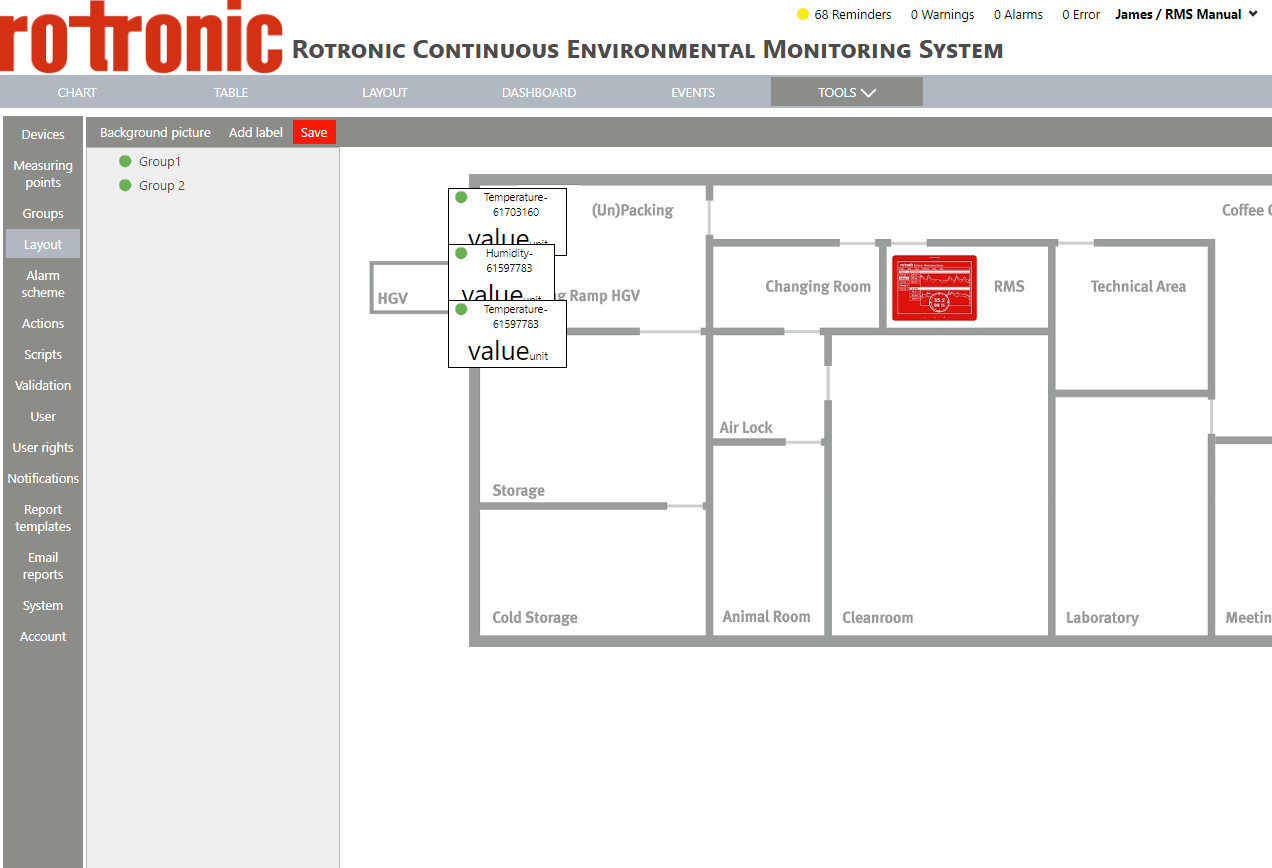1272x868 pixels.
Task: Switch to the Table tab
Action: [x=231, y=92]
